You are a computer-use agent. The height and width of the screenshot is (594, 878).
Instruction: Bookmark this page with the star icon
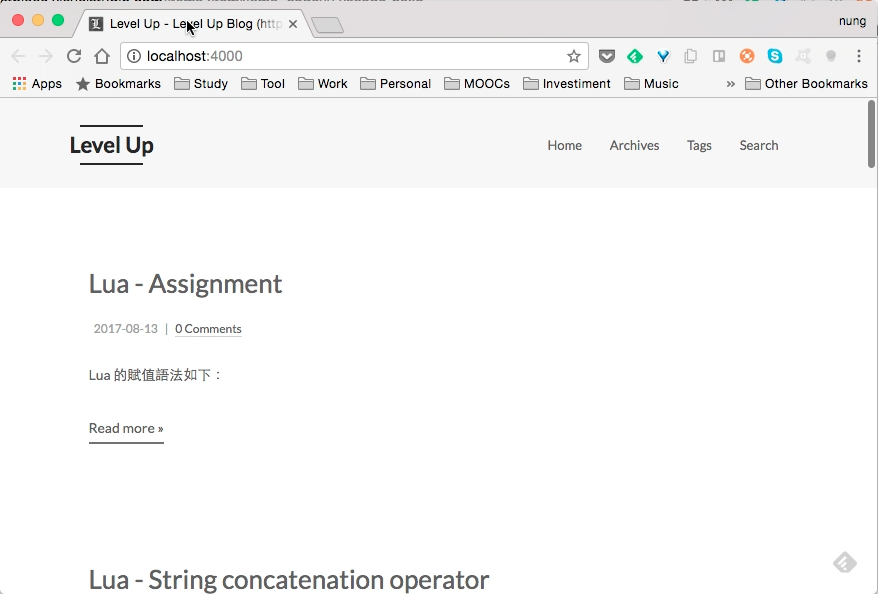[573, 56]
